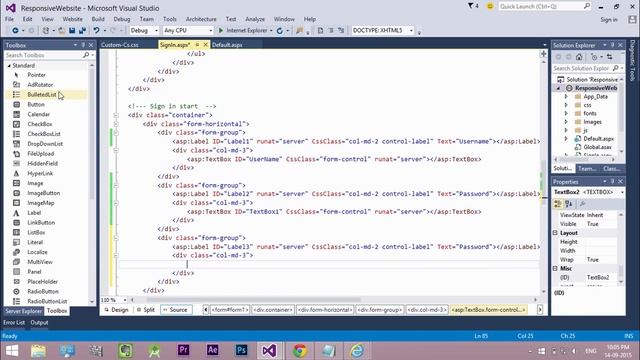Click the form#form1 breadcrumb tag

[x=230, y=310]
